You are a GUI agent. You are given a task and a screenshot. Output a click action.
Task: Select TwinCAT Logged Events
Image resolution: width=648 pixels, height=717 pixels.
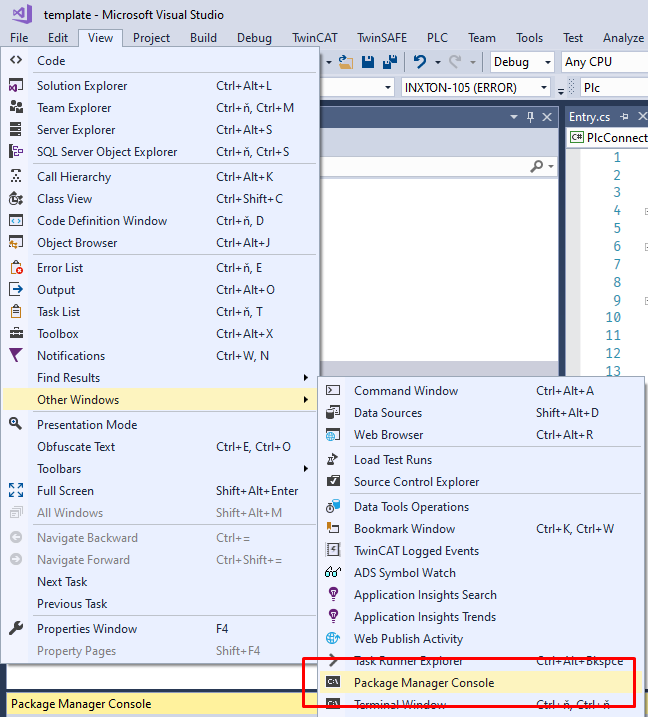coord(481,551)
